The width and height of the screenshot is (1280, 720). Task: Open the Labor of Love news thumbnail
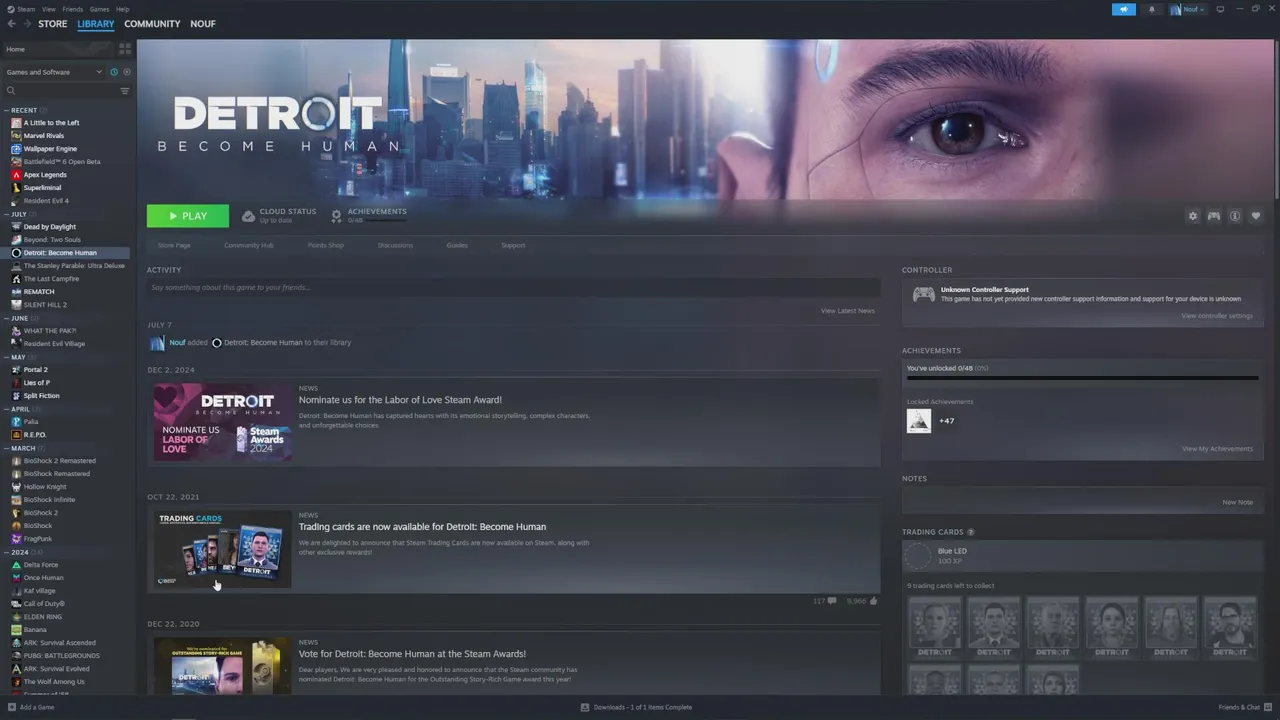[x=223, y=421]
